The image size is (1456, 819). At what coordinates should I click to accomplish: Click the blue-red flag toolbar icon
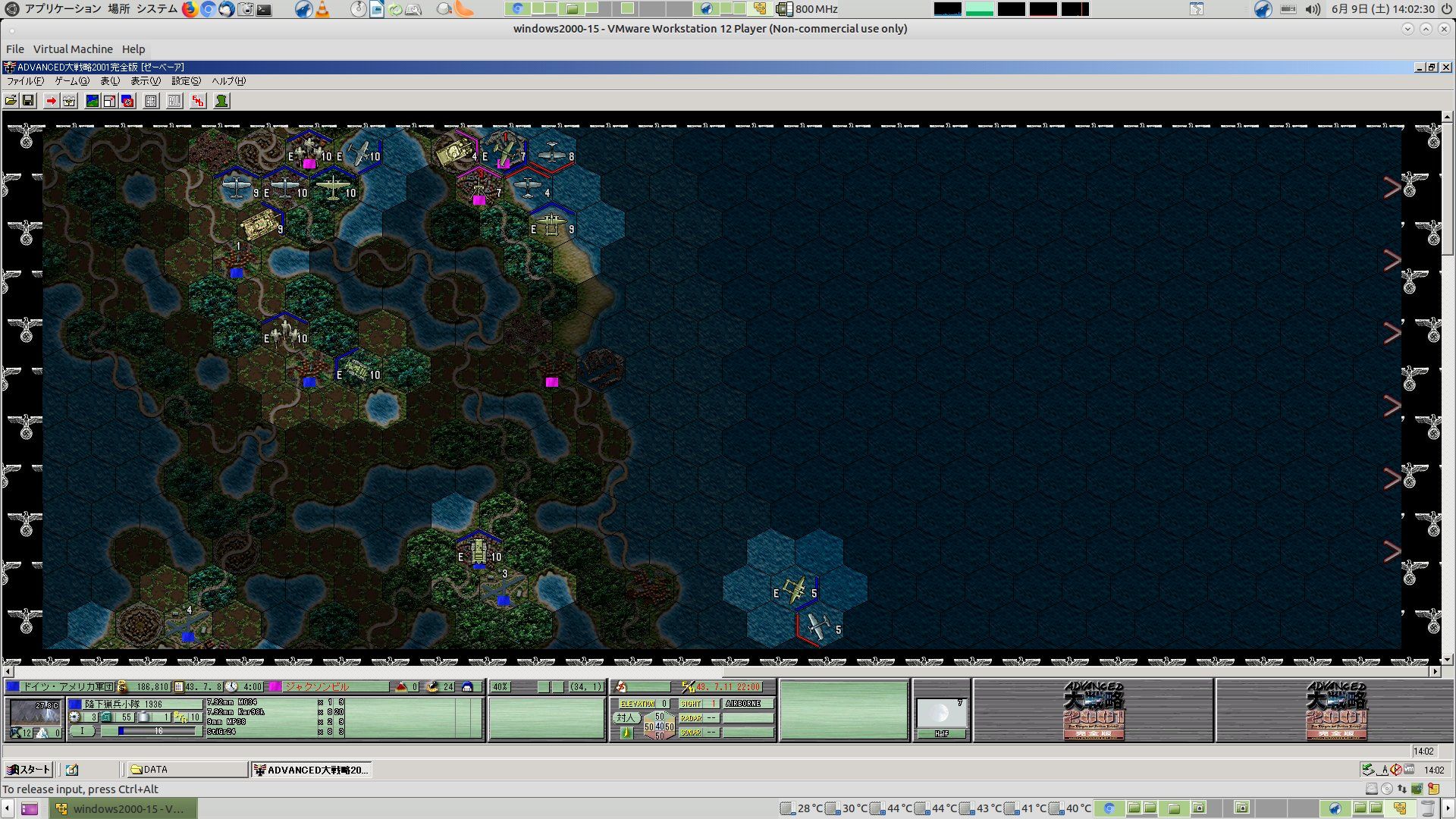tap(127, 101)
